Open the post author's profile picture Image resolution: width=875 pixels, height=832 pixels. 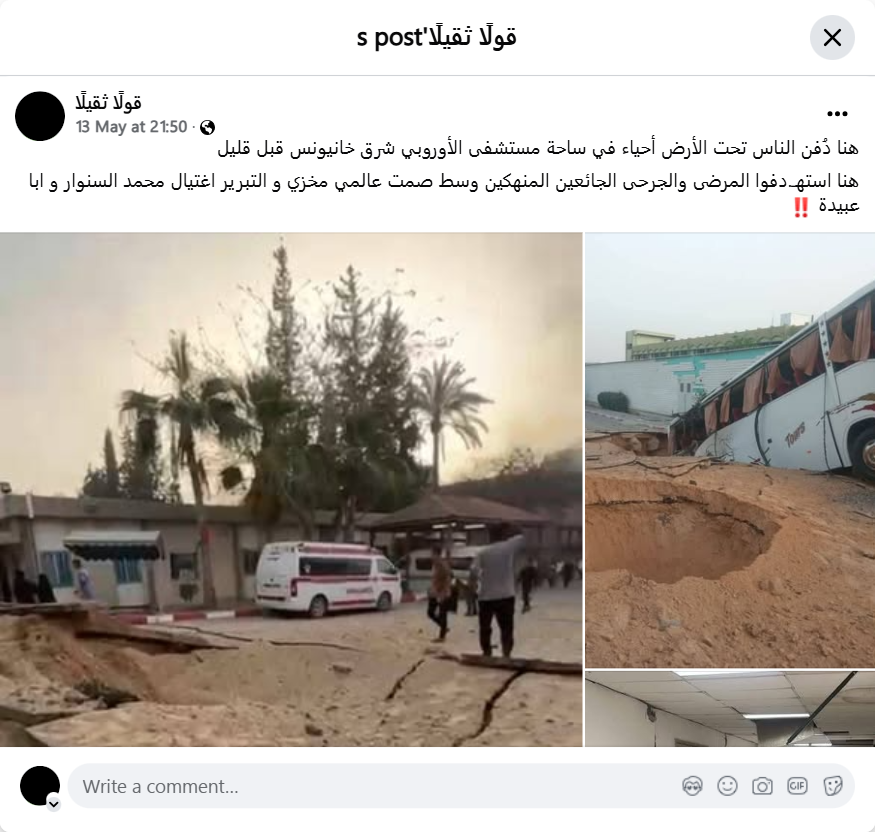tap(40, 116)
